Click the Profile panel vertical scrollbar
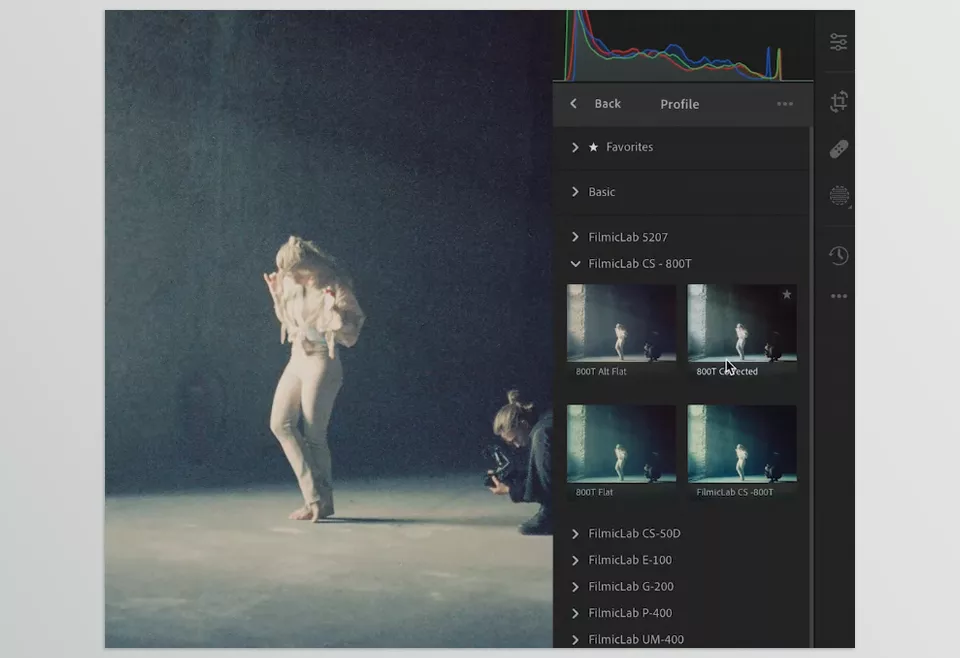Viewport: 960px width, 658px height. 811,386
